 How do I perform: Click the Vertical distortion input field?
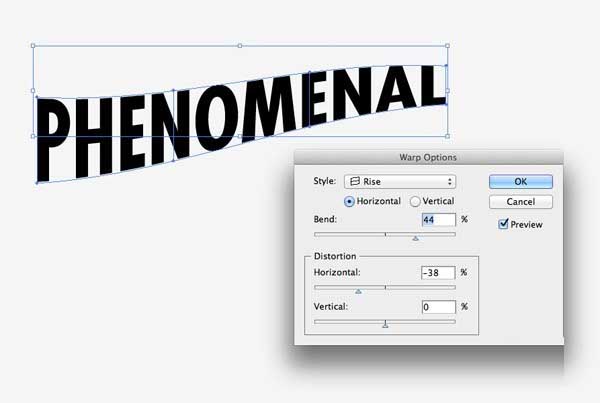point(439,307)
